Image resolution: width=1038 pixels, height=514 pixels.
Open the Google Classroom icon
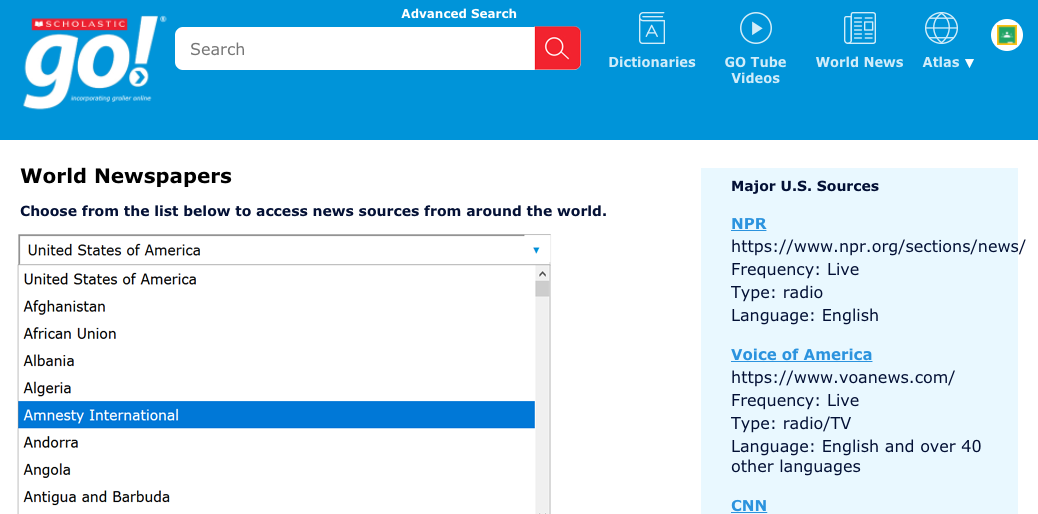pos(1006,35)
